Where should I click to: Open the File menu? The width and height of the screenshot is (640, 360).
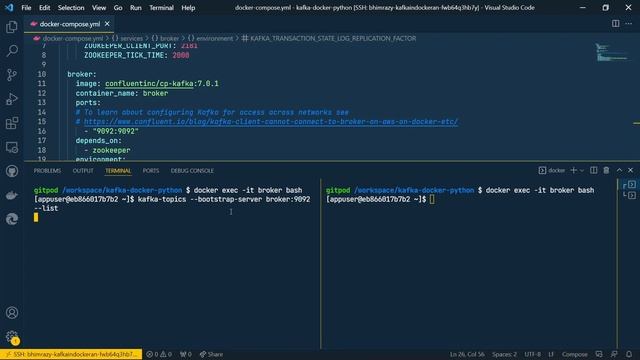26,8
